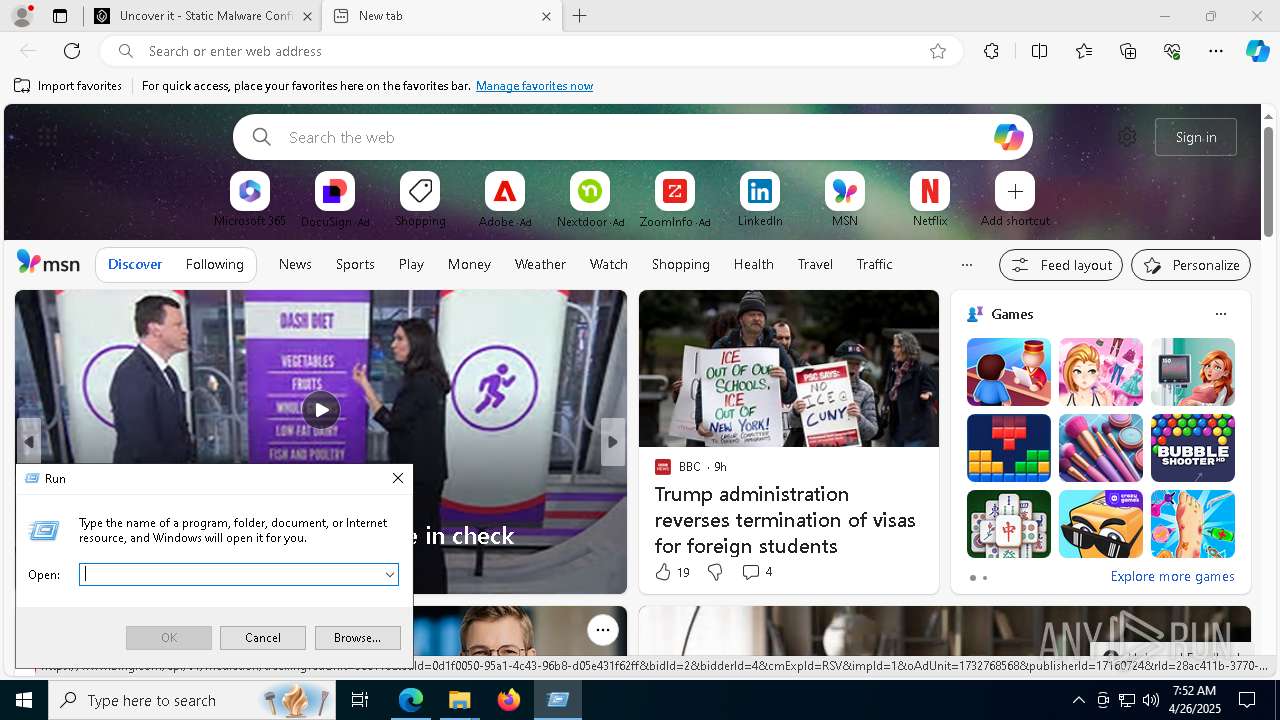Click the Search the web box

(633, 137)
